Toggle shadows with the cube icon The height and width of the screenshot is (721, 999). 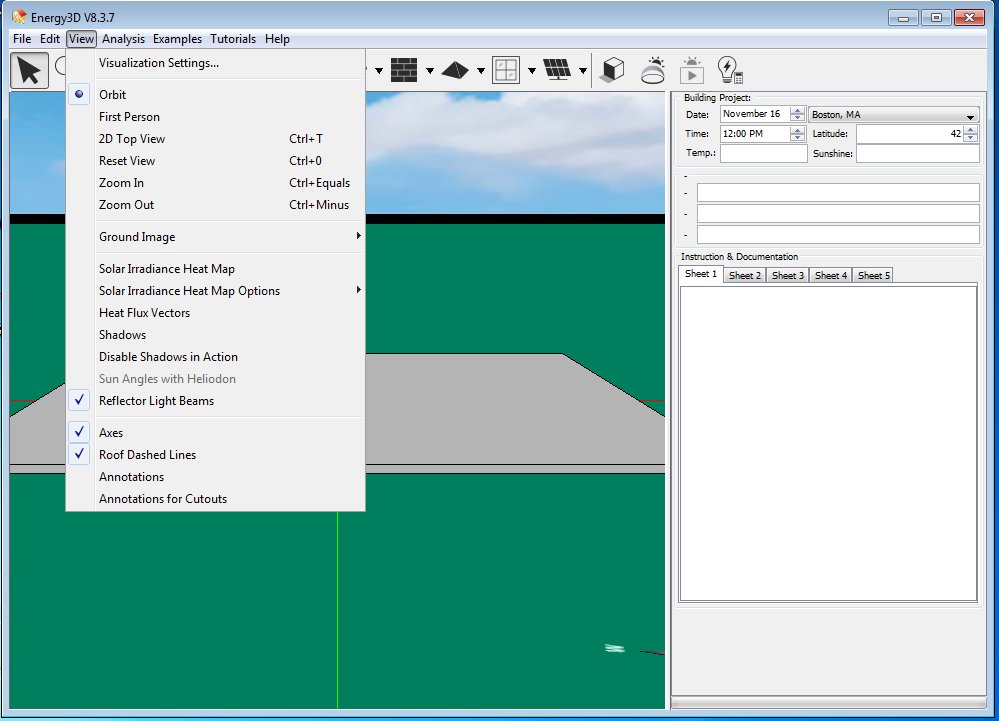(x=611, y=69)
